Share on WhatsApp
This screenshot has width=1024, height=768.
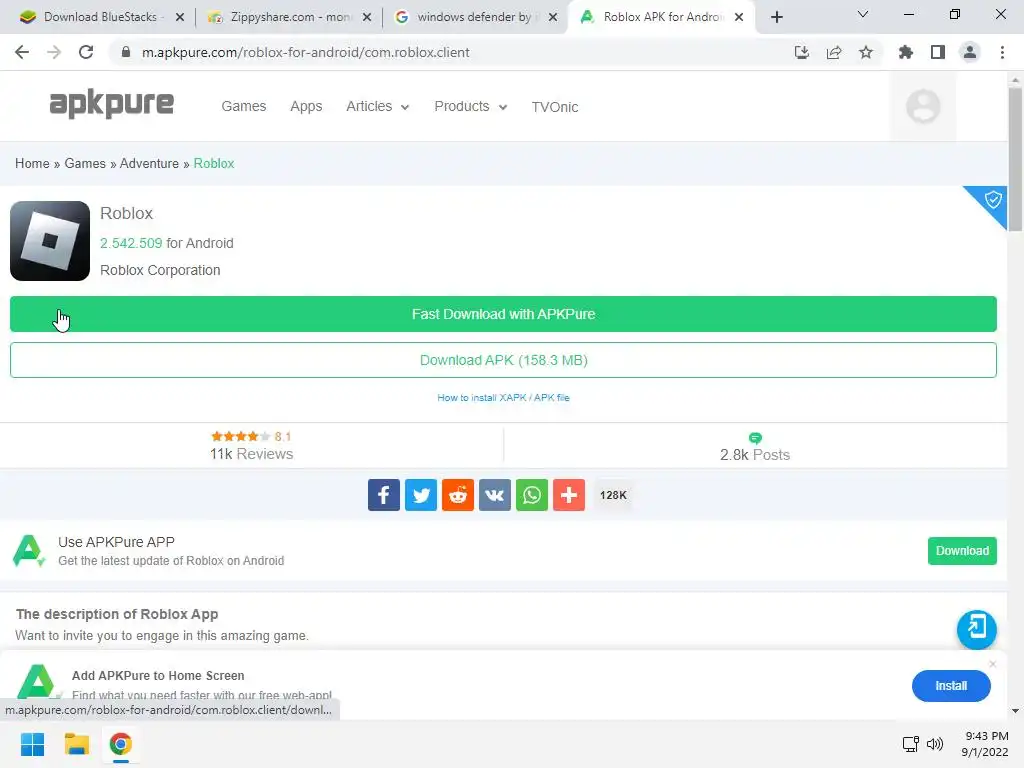532,495
